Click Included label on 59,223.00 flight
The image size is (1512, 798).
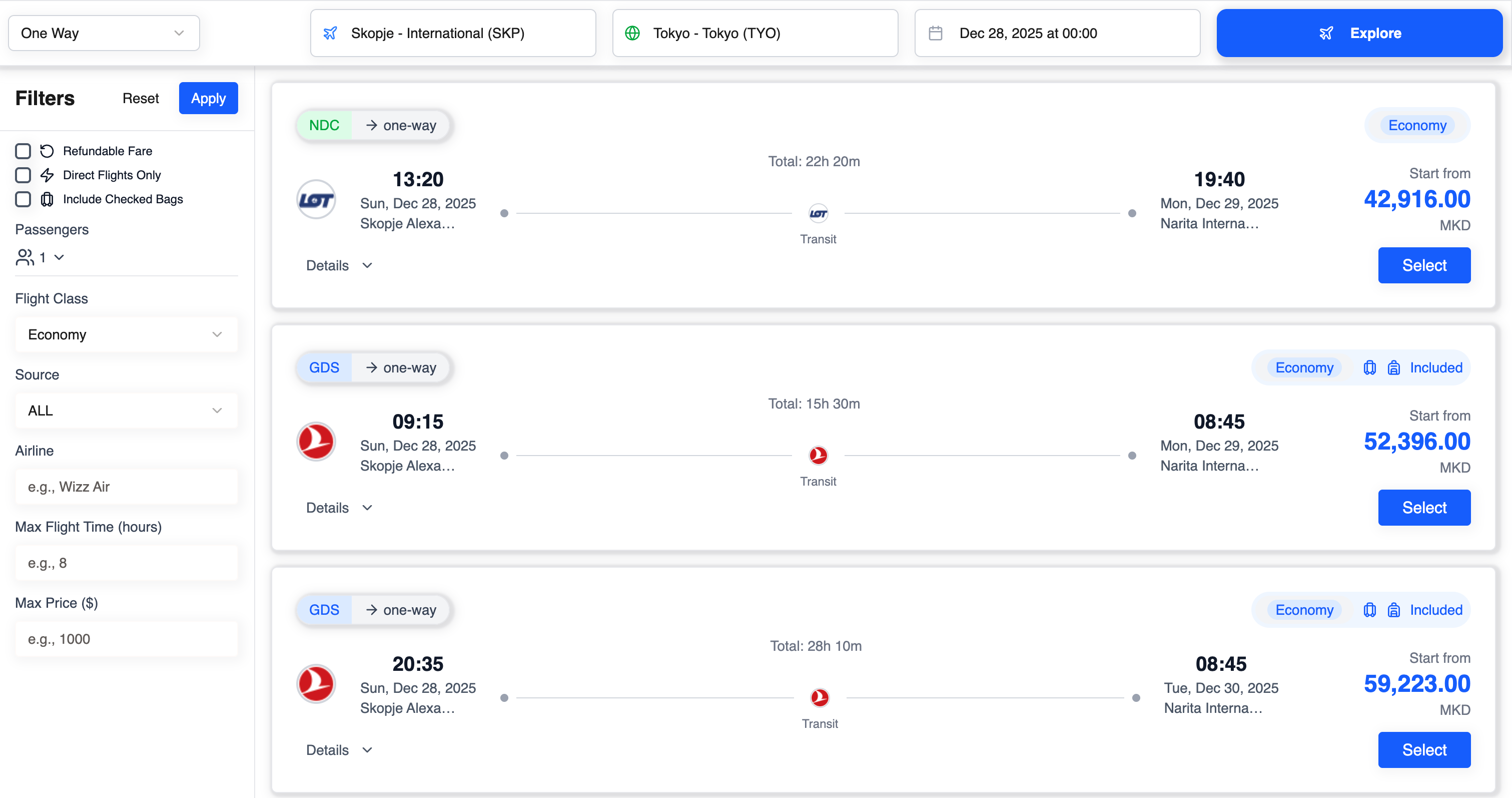1435,610
